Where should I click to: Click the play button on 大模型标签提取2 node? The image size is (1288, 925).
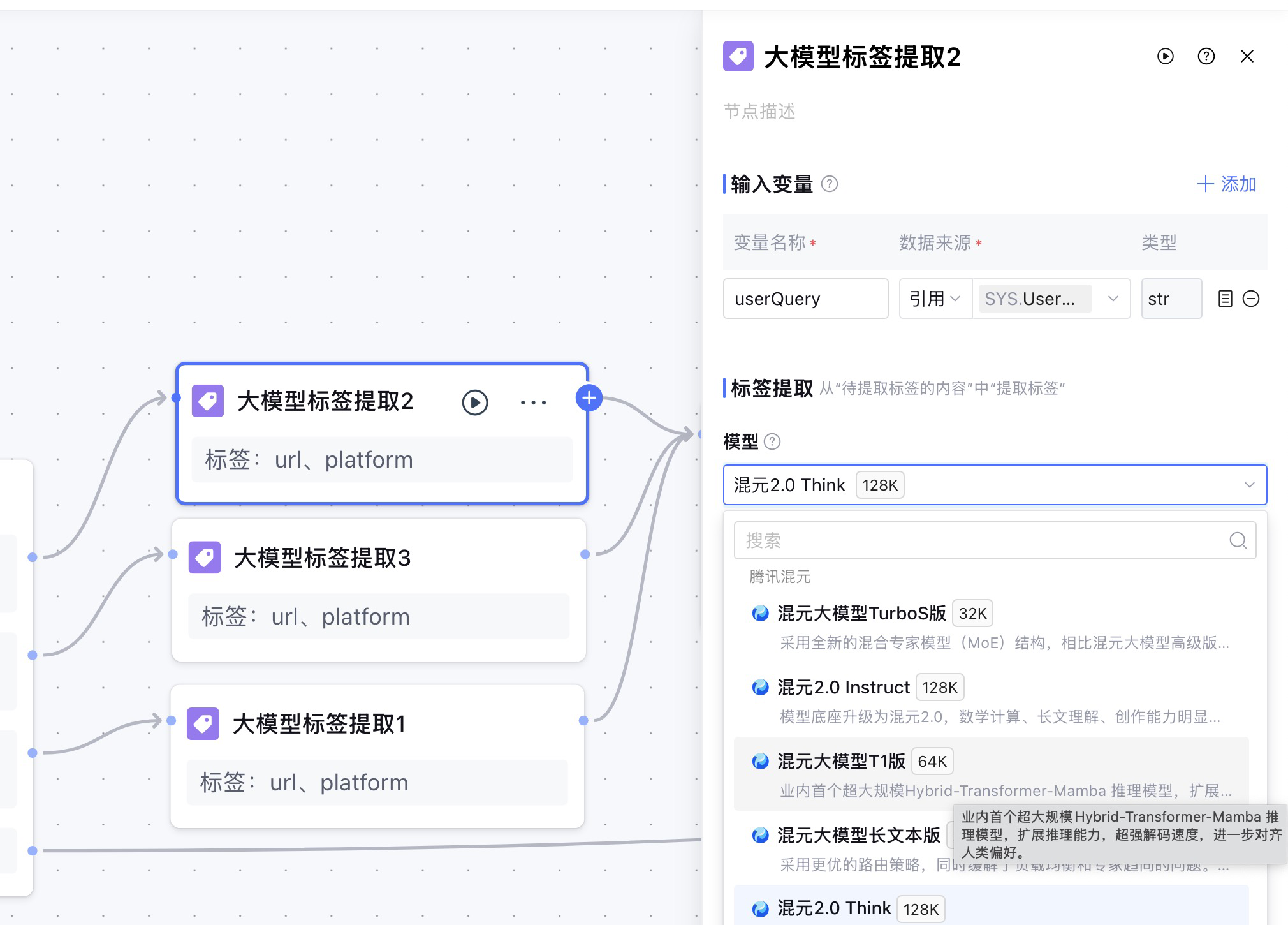click(475, 403)
